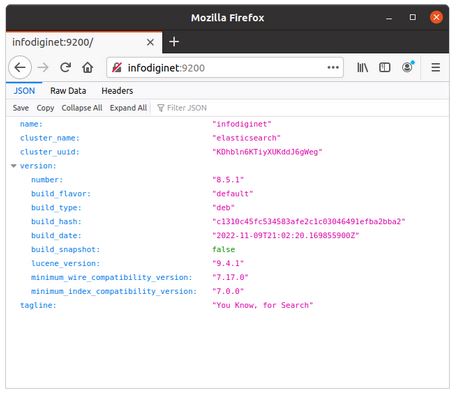Switch to the Headers tab

click(x=117, y=91)
